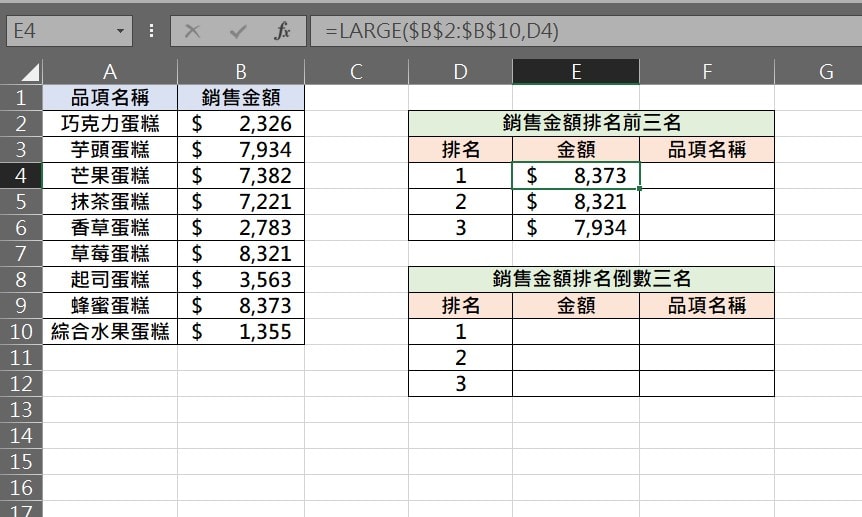Select column C header
Screen dimensions: 862x517
[x=356, y=72]
